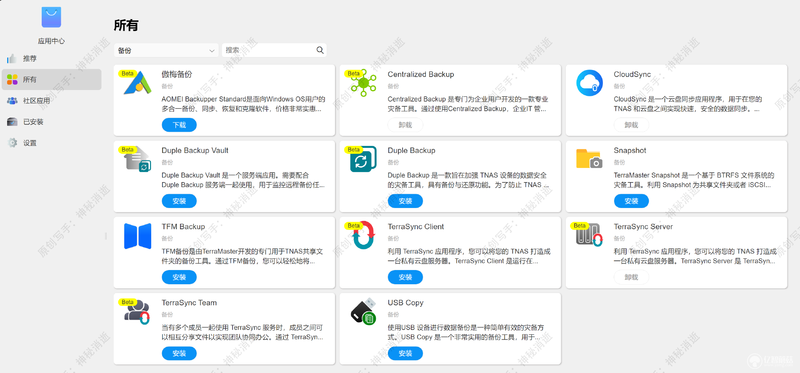Viewport: 800px width, 373px height.
Task: Select 社区应用 in the sidebar
Action: [52, 101]
